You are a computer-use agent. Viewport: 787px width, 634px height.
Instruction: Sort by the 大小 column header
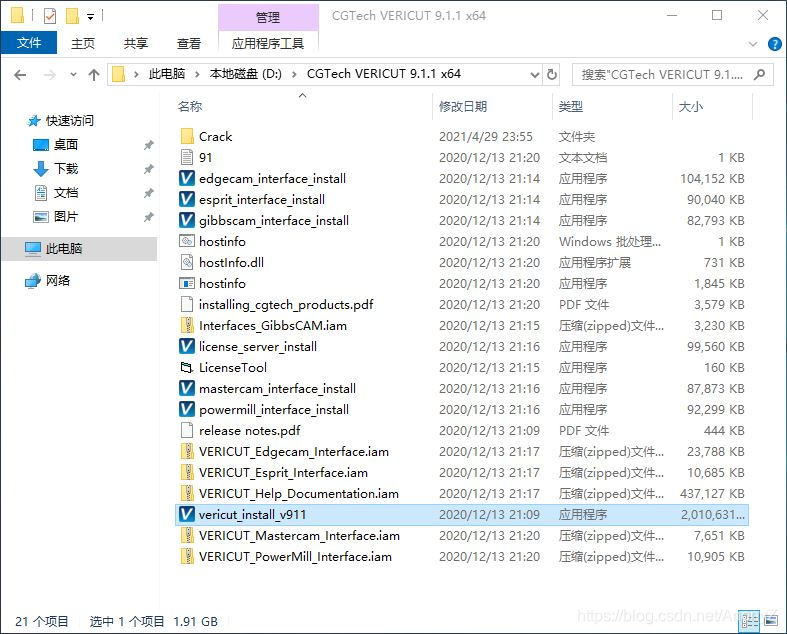click(x=691, y=106)
